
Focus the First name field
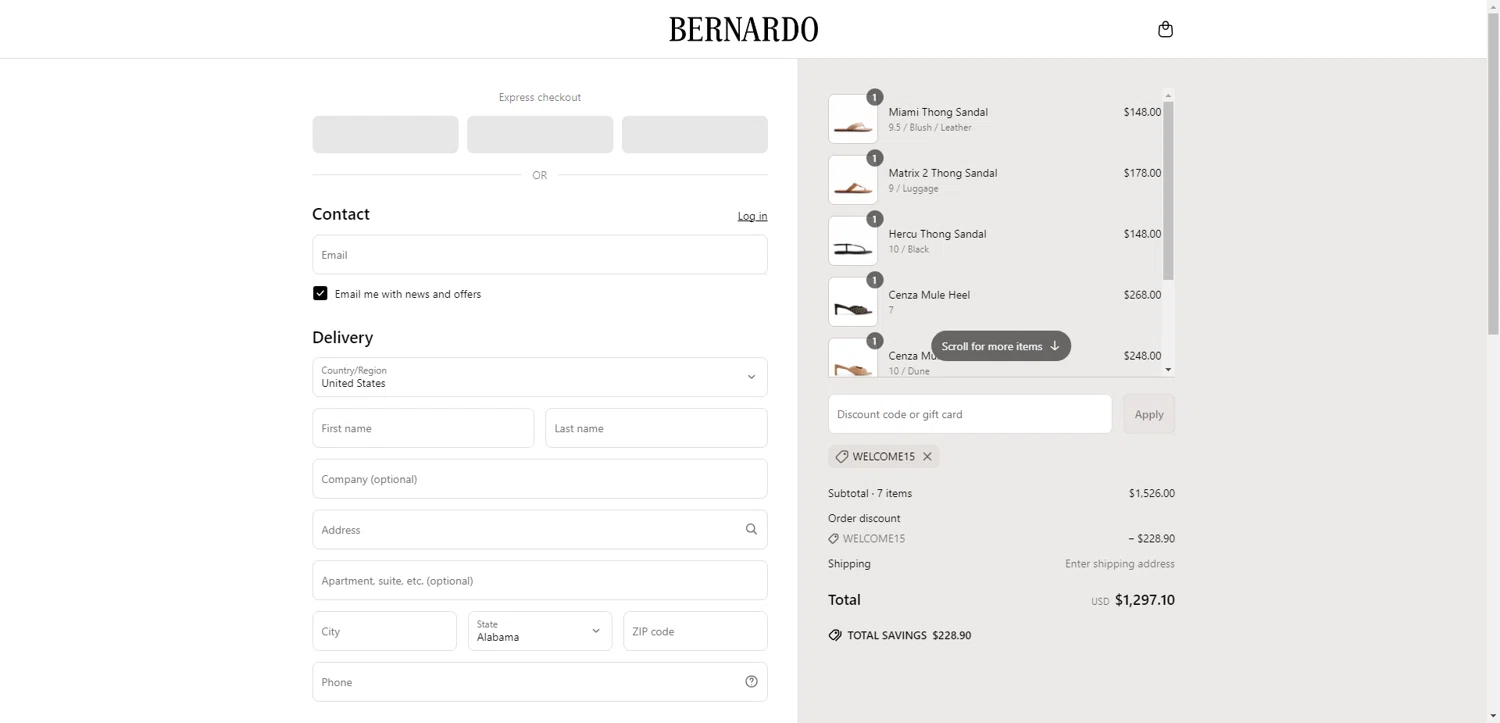pyautogui.click(x=423, y=428)
